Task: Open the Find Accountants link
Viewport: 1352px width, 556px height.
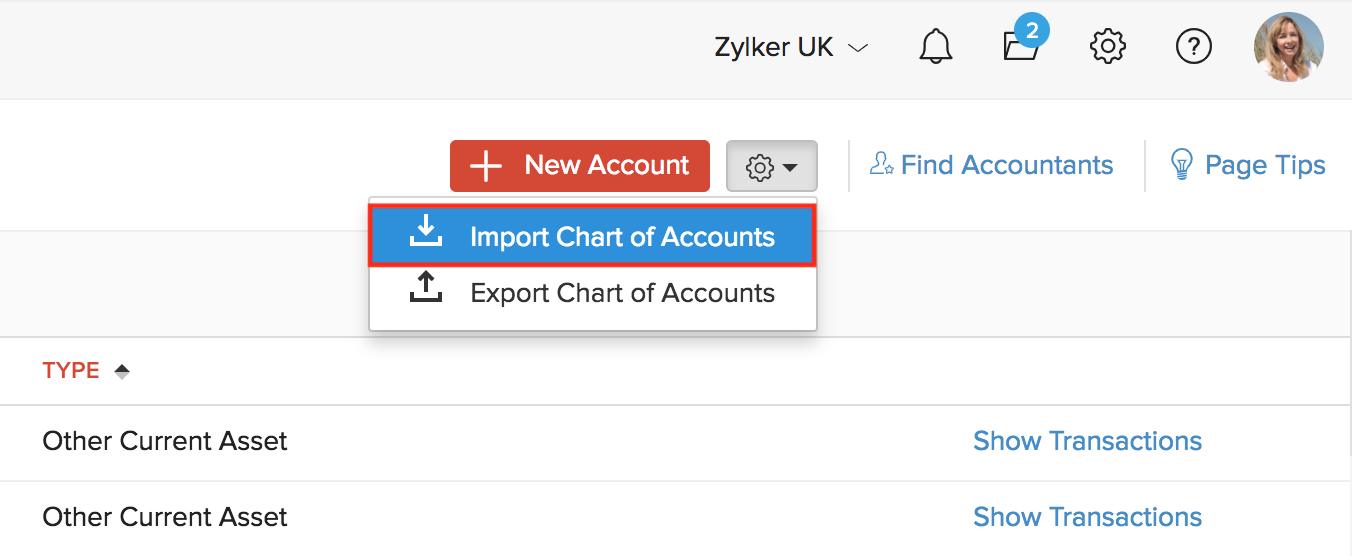Action: [x=1006, y=165]
